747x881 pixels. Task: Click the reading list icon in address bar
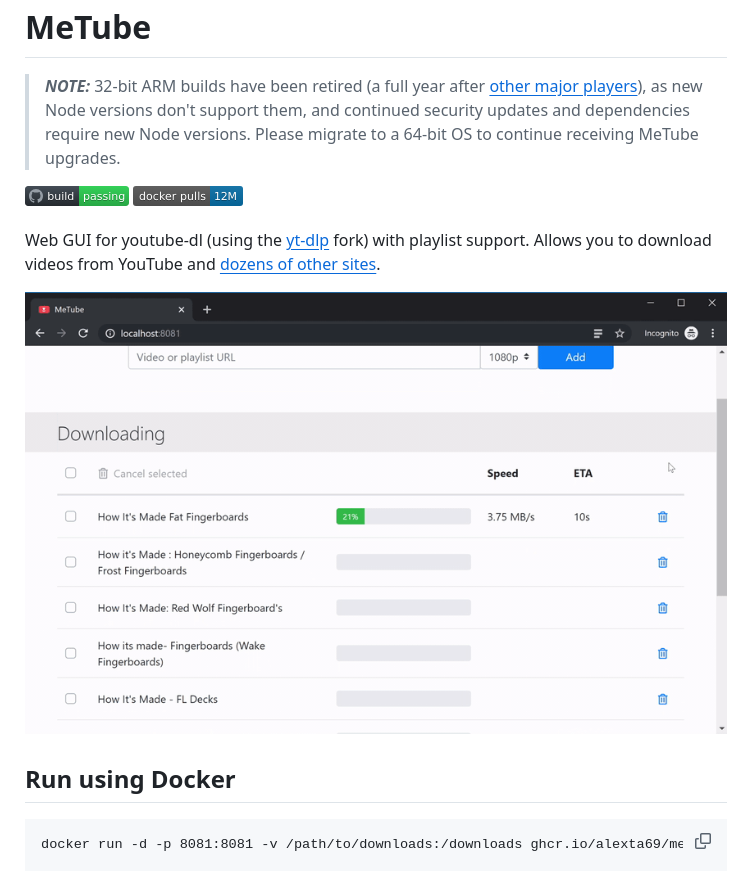pyautogui.click(x=598, y=334)
